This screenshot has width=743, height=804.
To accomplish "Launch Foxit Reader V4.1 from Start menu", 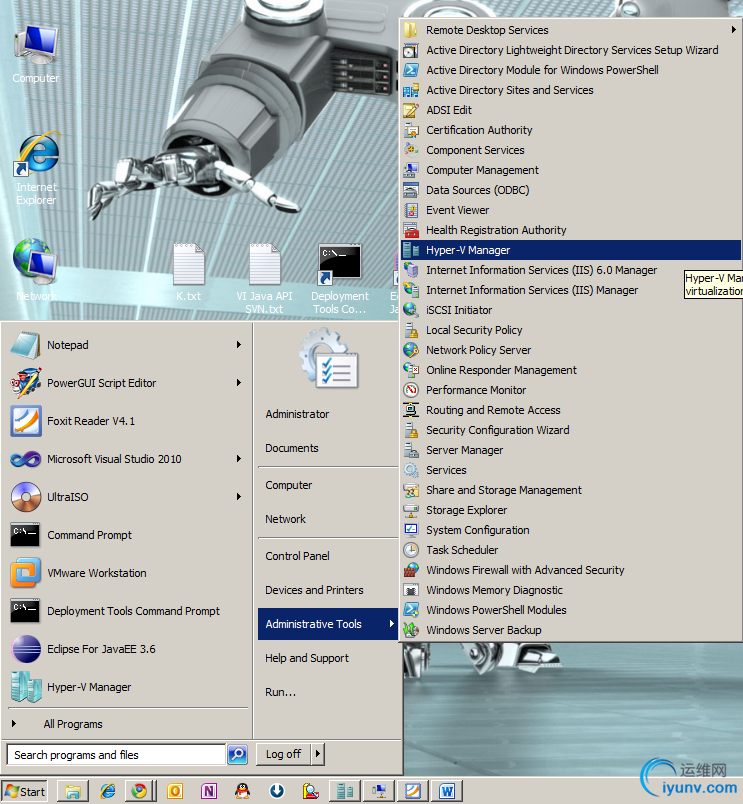I will [128, 420].
